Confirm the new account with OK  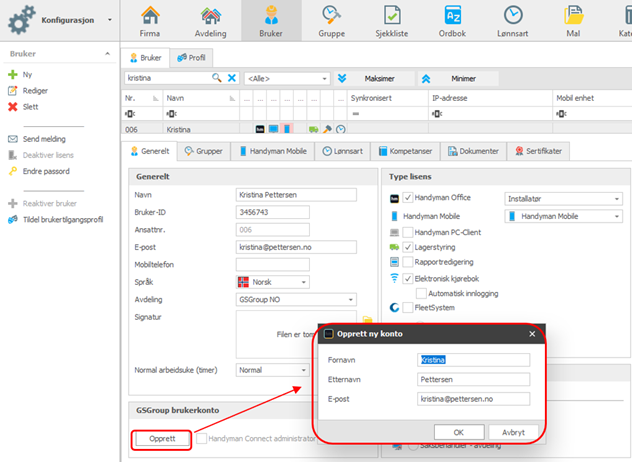[x=459, y=432]
